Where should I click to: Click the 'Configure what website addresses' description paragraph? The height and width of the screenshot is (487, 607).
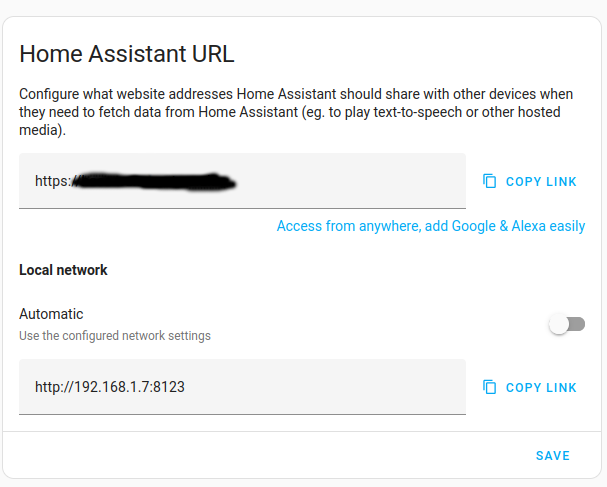click(x=296, y=112)
